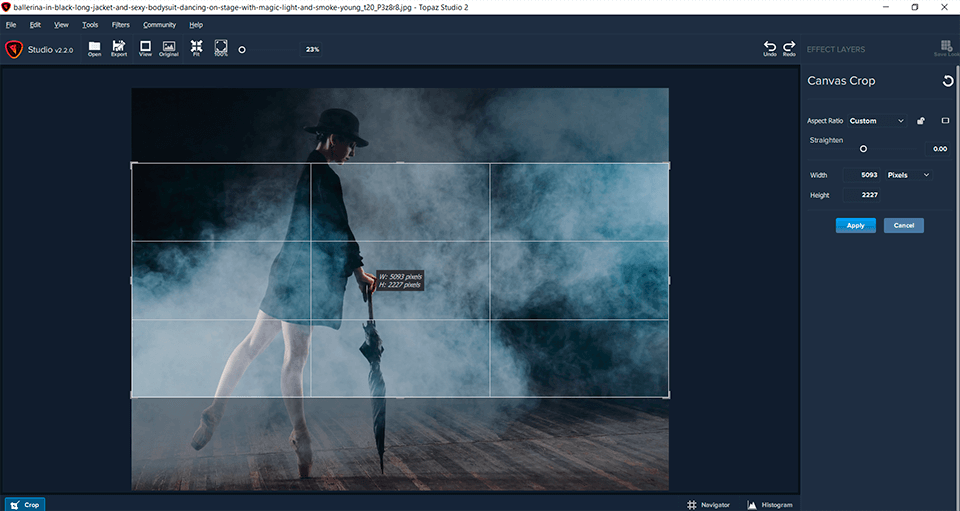This screenshot has height=511, width=960.
Task: Click the Redo arrow
Action: [x=789, y=47]
